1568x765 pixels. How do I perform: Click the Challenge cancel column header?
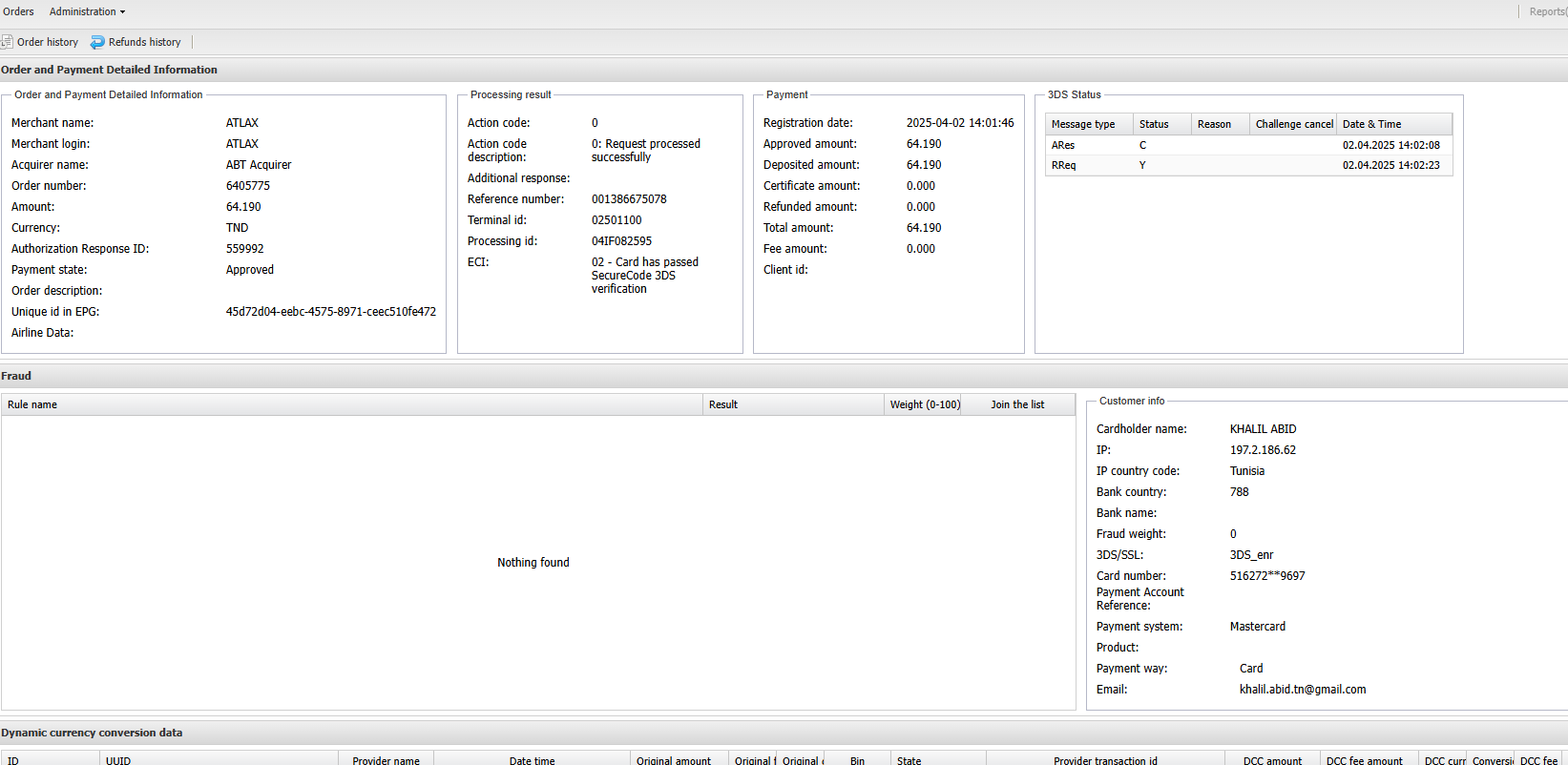(x=1294, y=124)
